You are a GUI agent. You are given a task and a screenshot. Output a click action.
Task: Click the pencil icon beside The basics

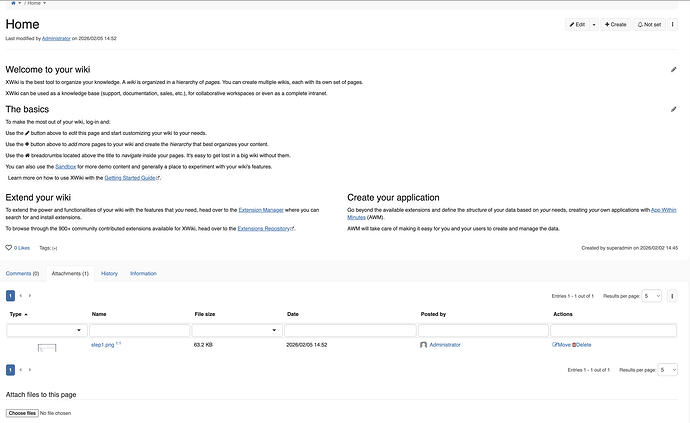pyautogui.click(x=674, y=109)
